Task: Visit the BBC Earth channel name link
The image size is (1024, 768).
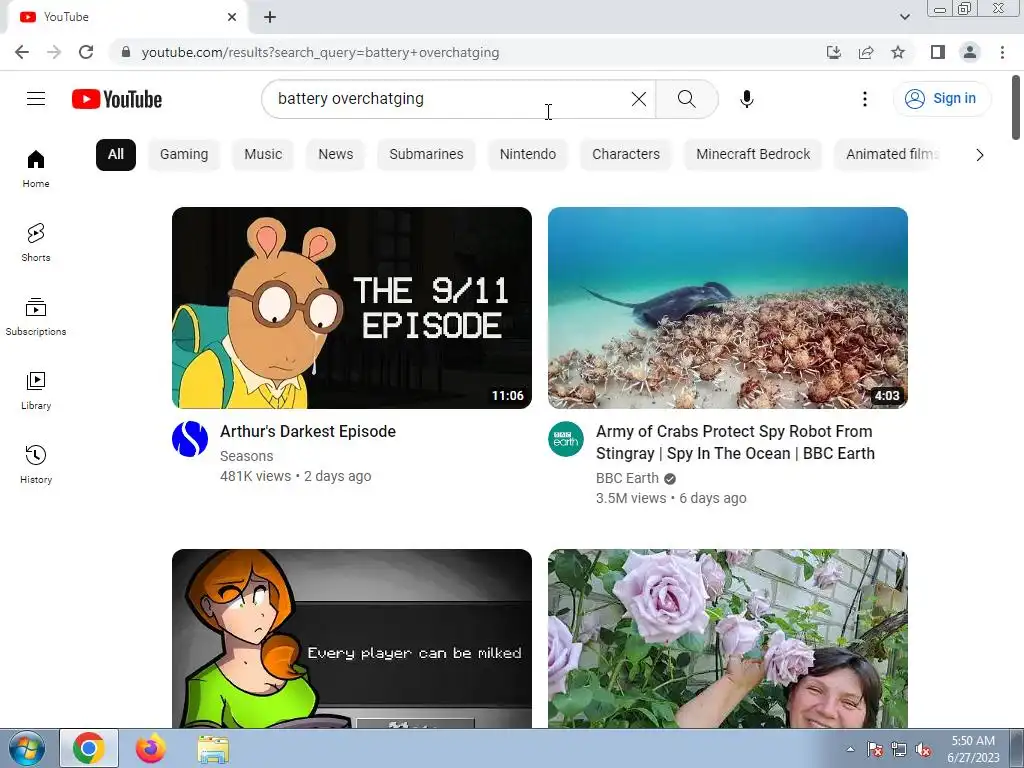Action: [x=627, y=478]
